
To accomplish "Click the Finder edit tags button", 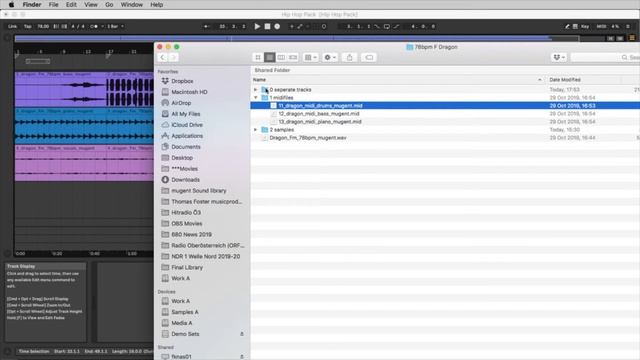I will tap(369, 58).
